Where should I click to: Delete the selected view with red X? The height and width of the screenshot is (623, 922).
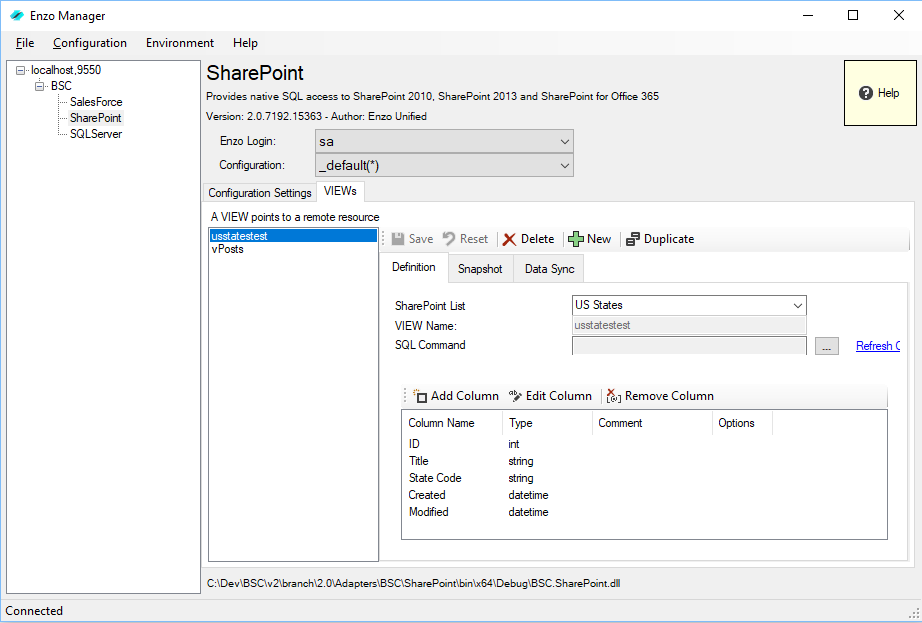click(x=510, y=239)
